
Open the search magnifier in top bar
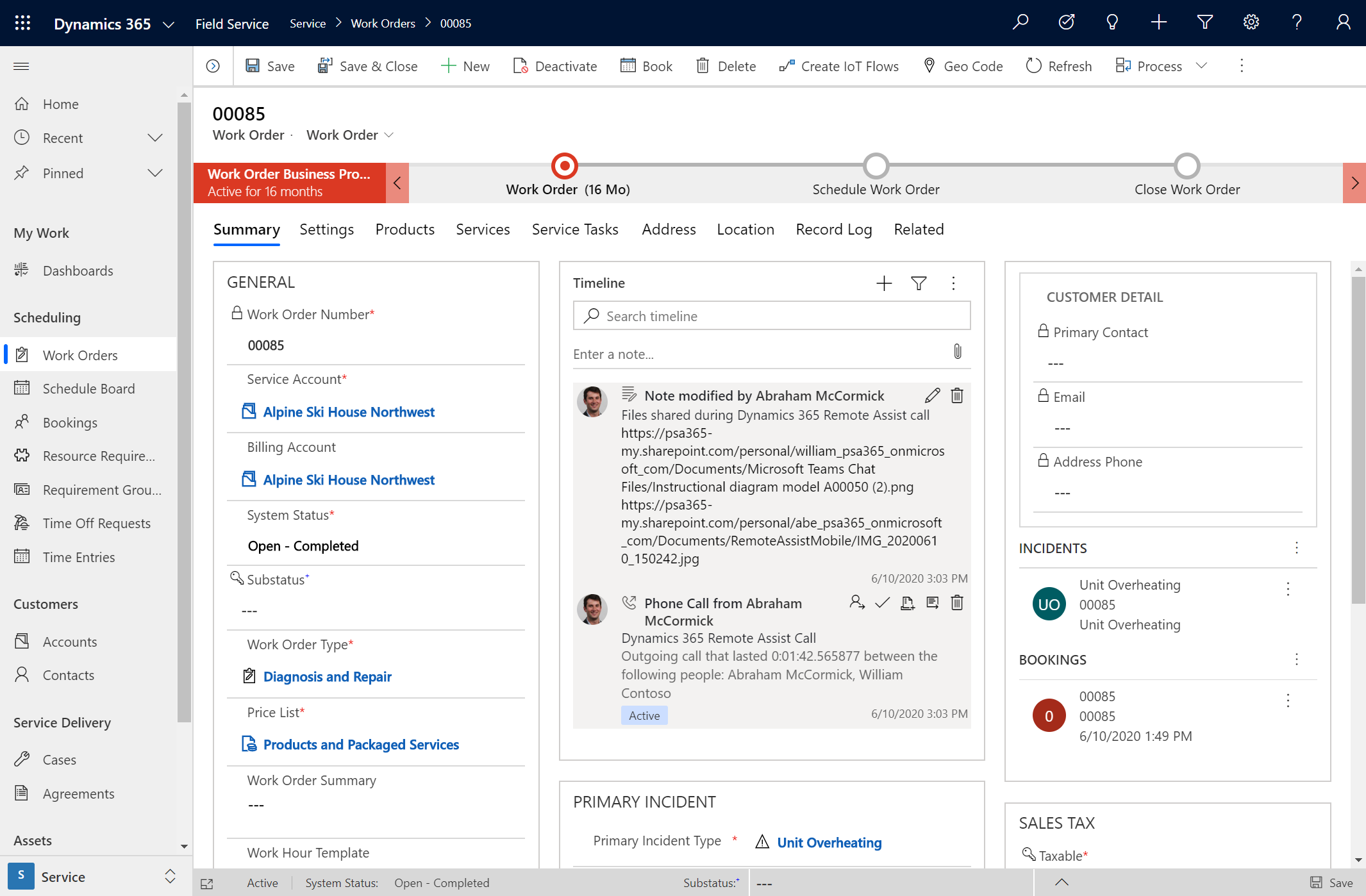point(1020,23)
